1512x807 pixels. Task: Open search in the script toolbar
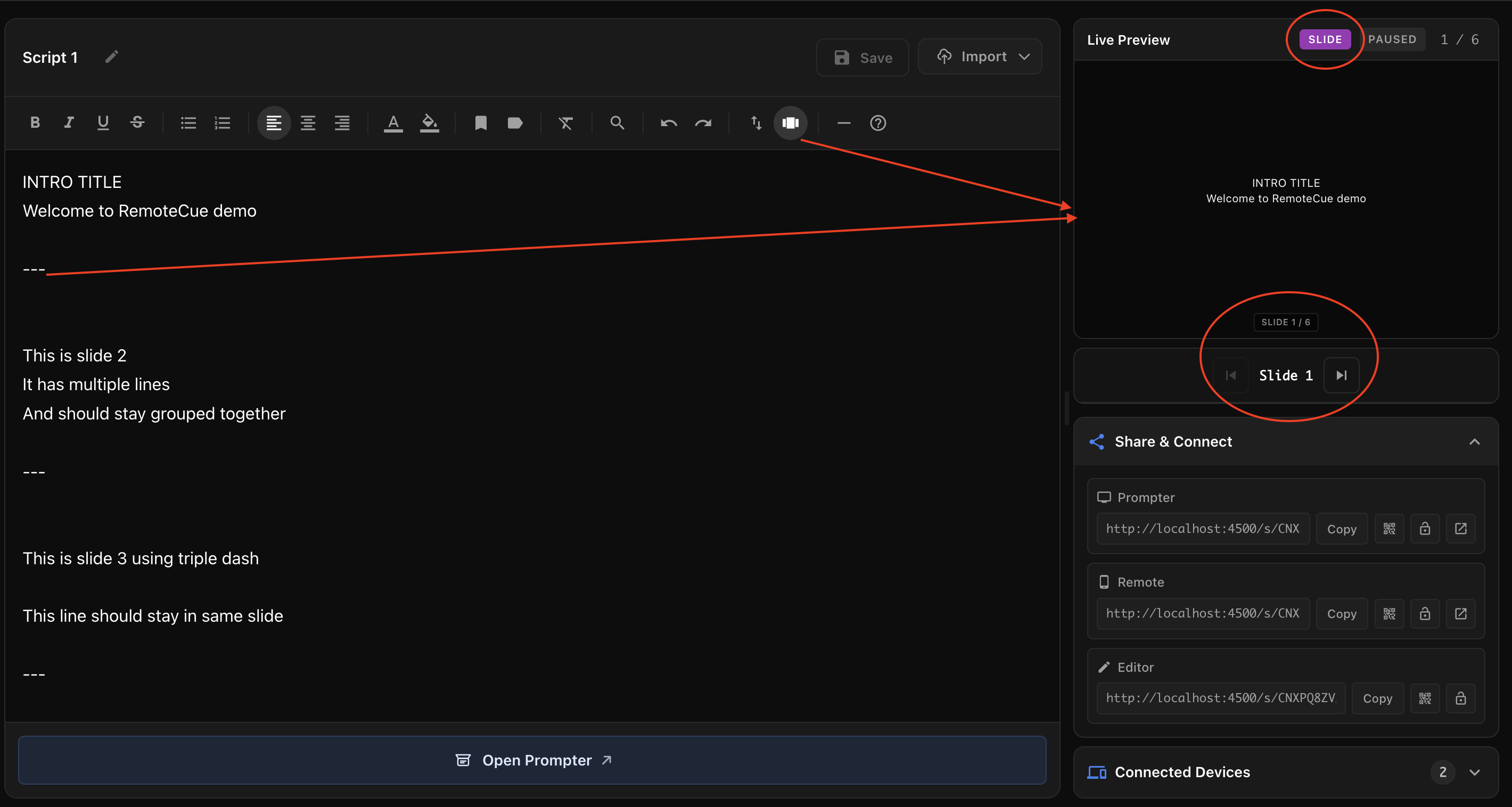(x=617, y=122)
